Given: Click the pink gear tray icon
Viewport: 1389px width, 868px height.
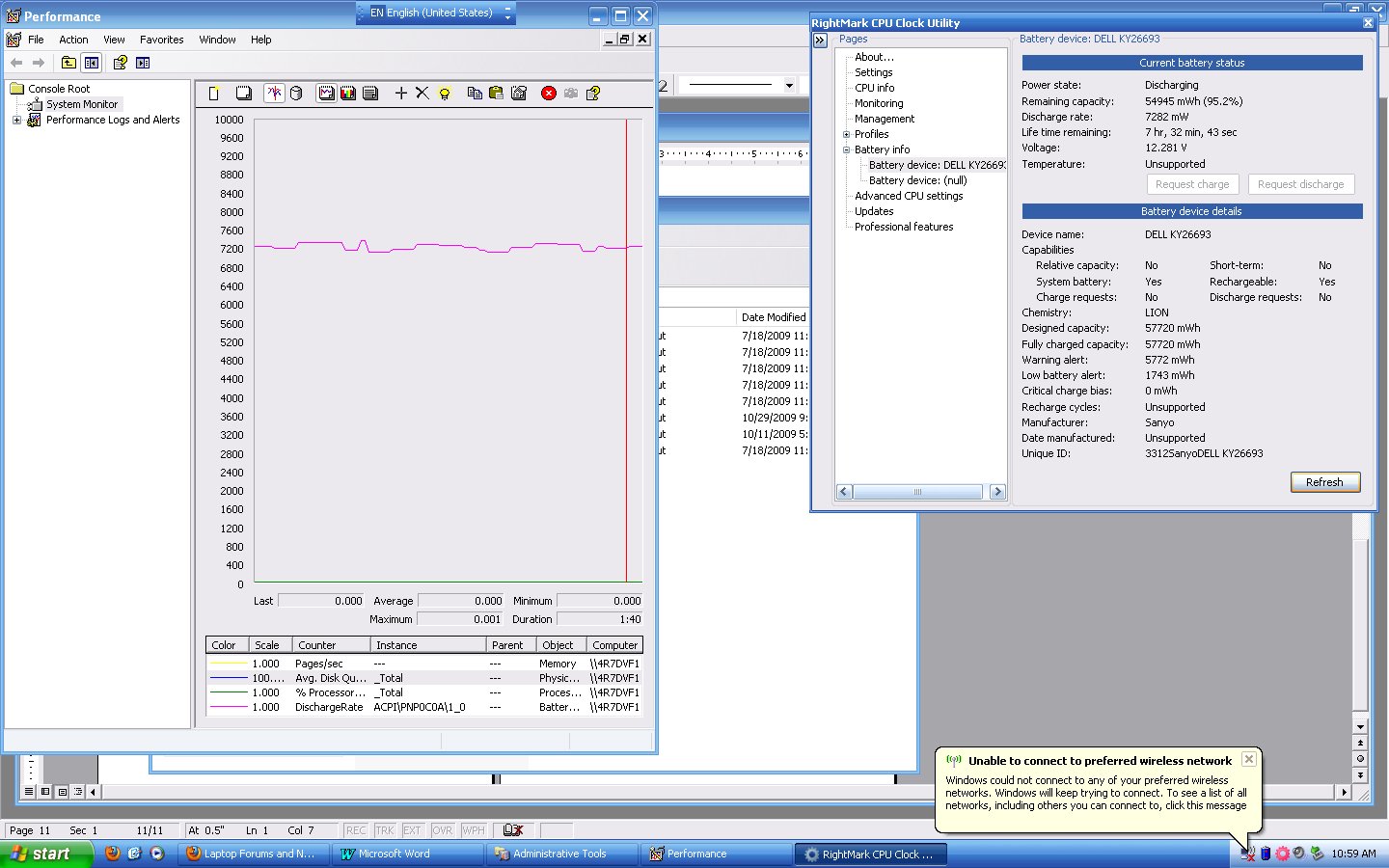Looking at the screenshot, I should tap(1282, 854).
